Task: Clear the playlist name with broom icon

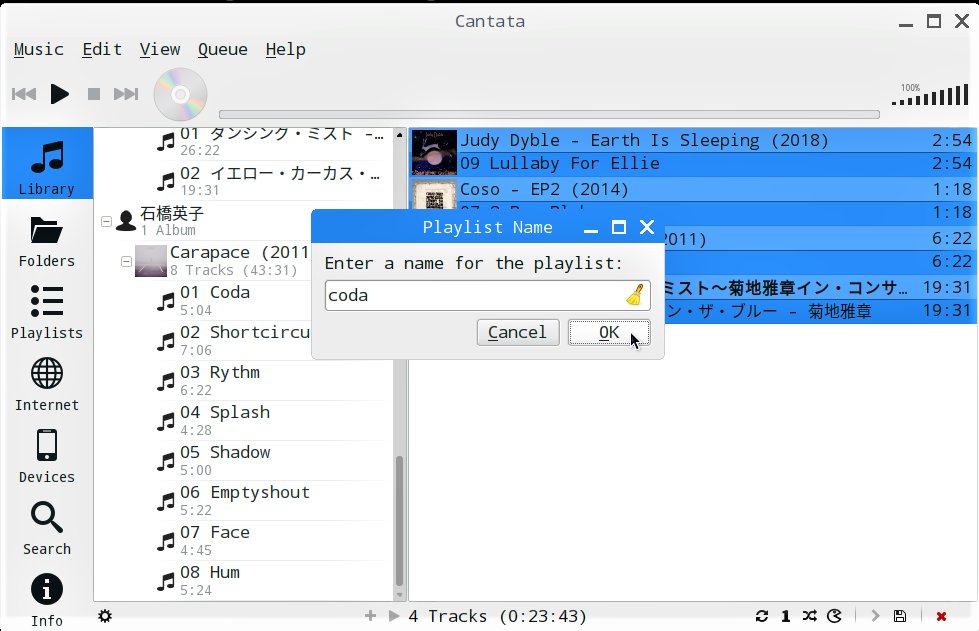Action: [x=635, y=295]
